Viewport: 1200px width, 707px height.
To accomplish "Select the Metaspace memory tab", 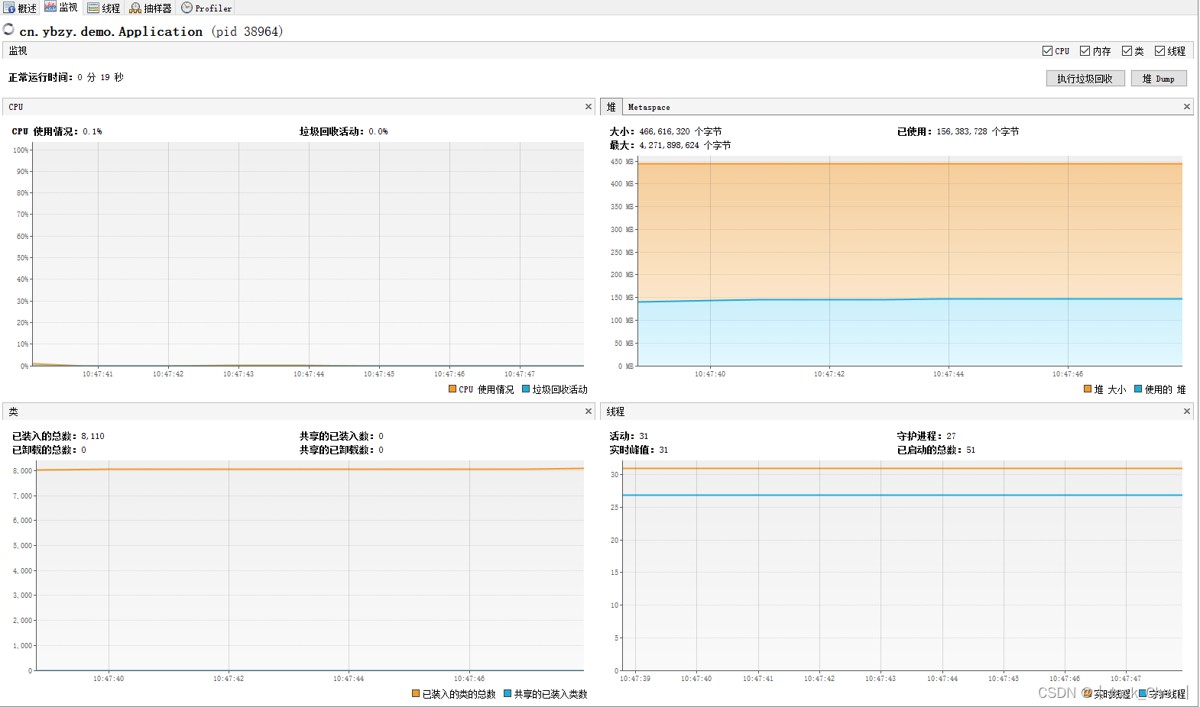I will pyautogui.click(x=649, y=107).
